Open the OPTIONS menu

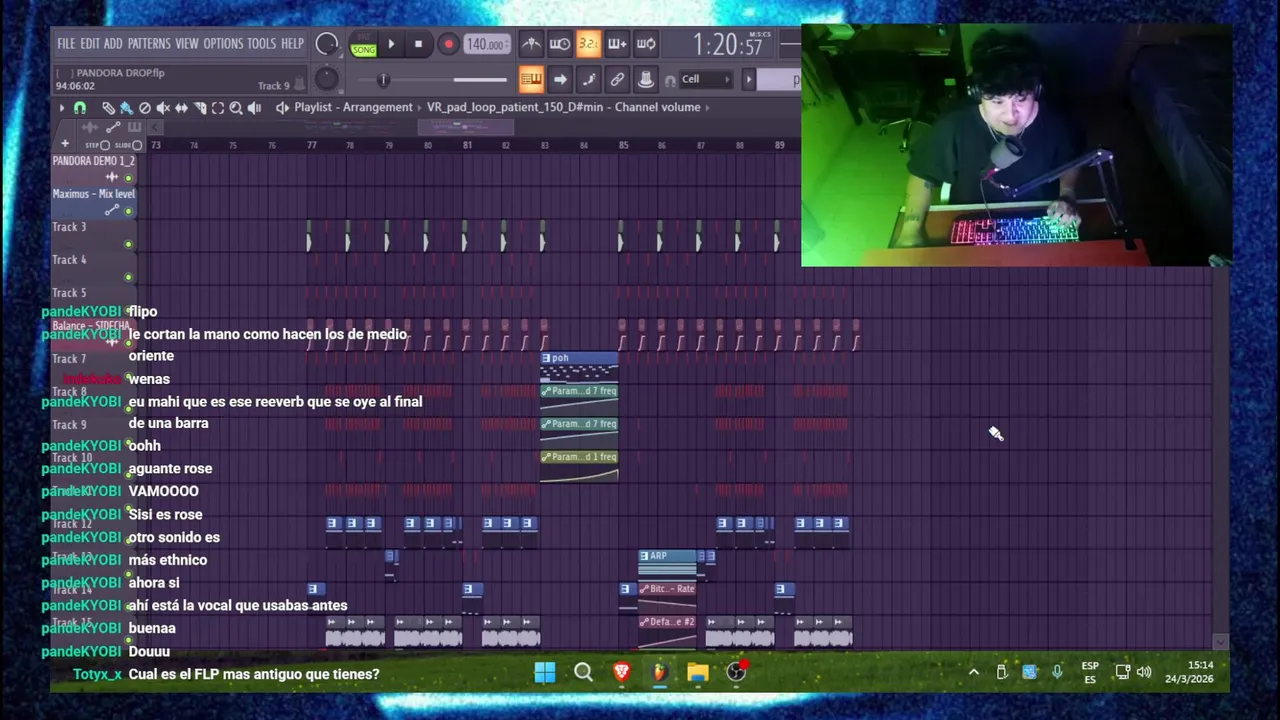click(223, 44)
